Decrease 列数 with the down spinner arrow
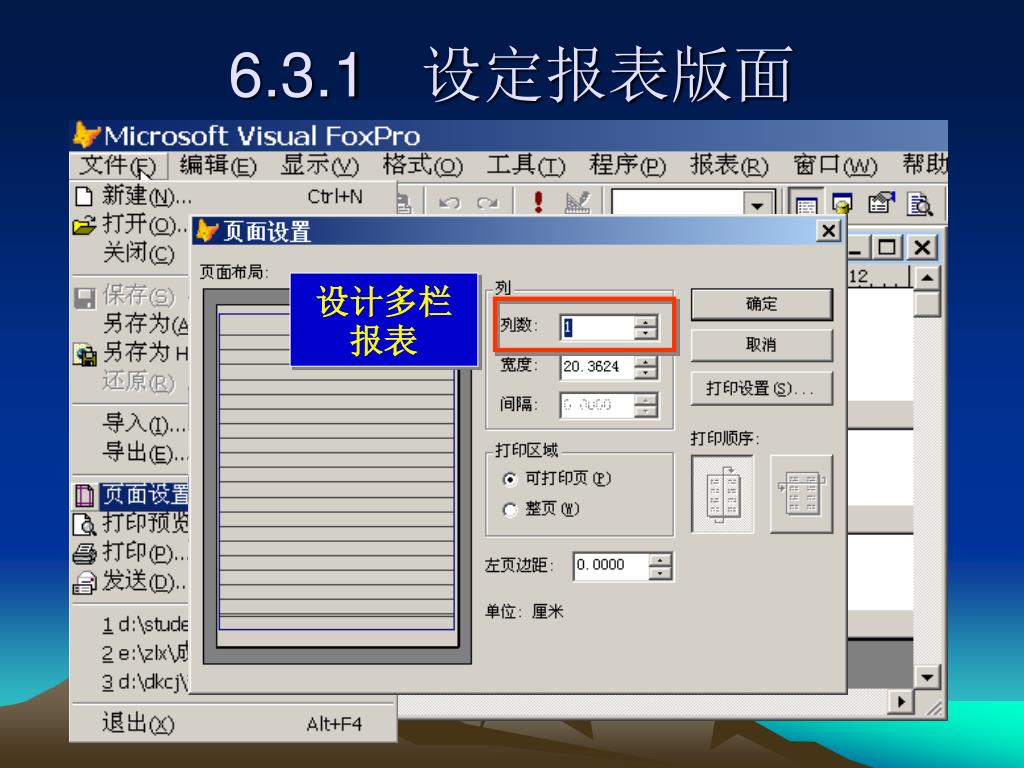This screenshot has height=768, width=1024. pyautogui.click(x=646, y=333)
